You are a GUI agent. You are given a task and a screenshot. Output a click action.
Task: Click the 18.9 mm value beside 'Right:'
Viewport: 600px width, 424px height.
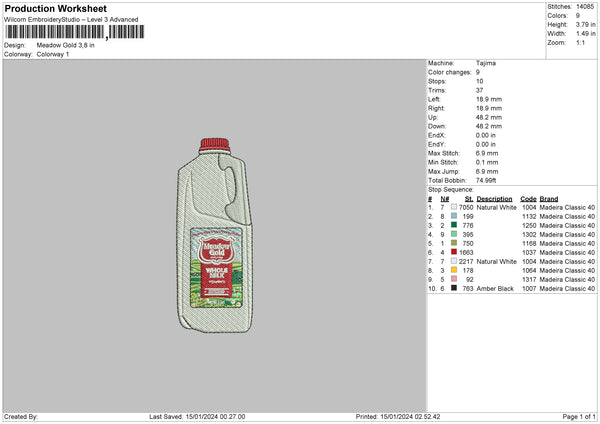489,108
